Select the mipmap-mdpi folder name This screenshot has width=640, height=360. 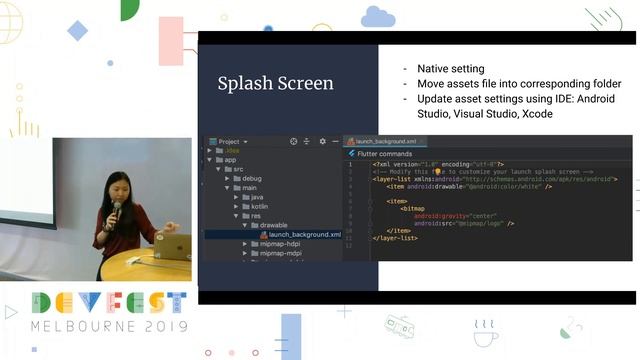pyautogui.click(x=281, y=253)
